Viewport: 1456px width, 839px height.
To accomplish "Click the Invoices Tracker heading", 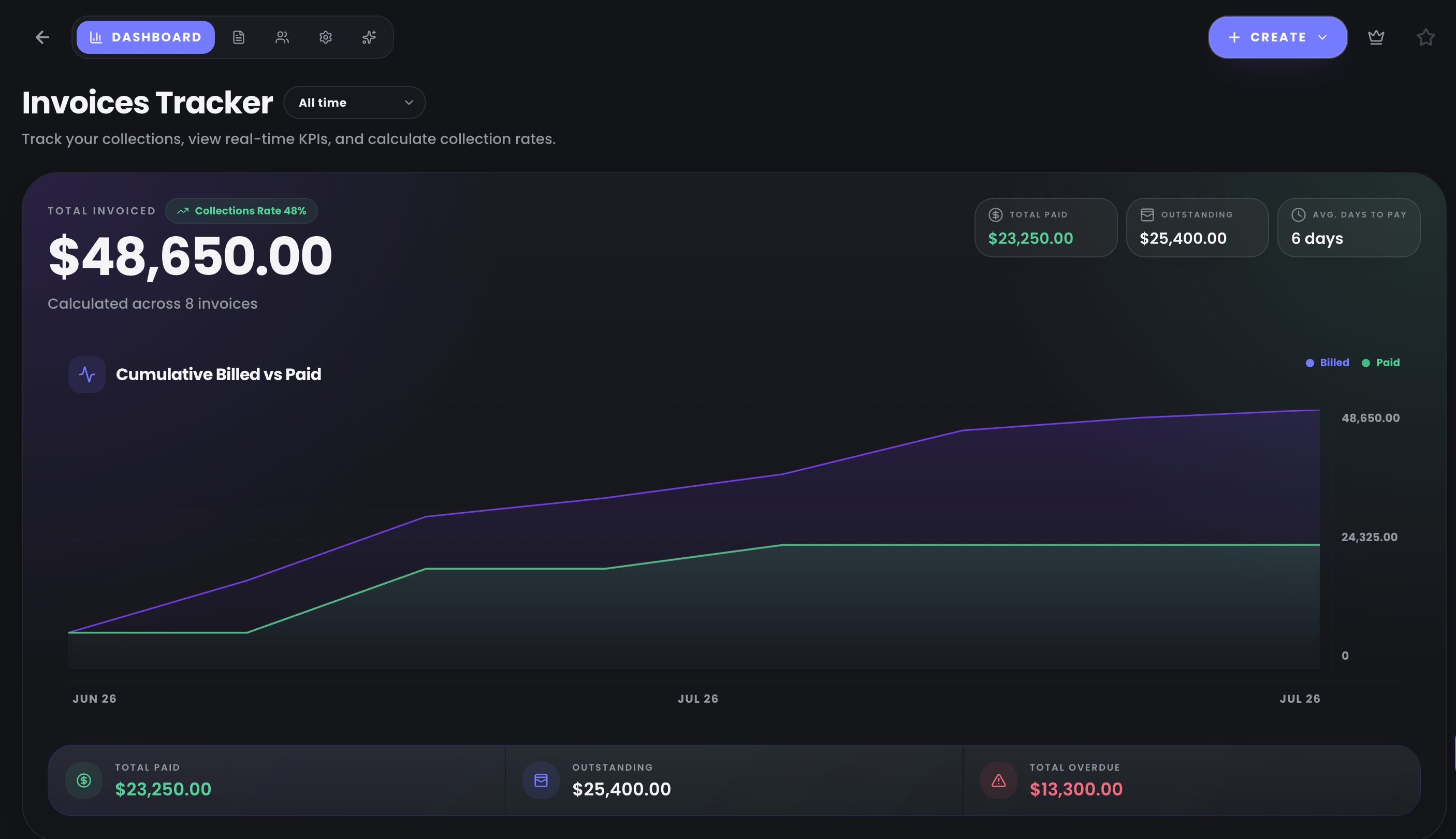I will coord(148,103).
